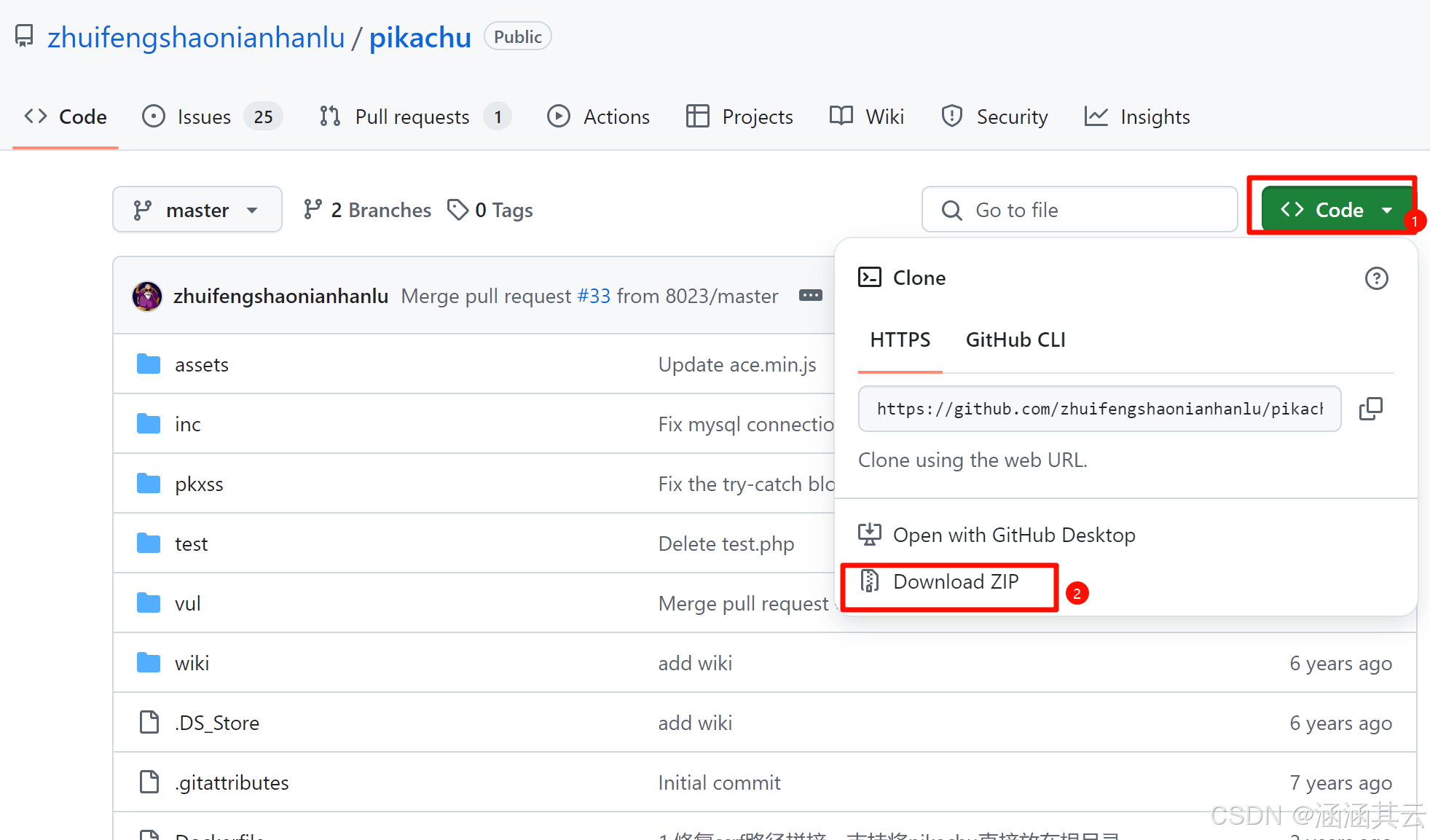
Task: Click the Go to file search field
Action: pyautogui.click(x=1079, y=210)
